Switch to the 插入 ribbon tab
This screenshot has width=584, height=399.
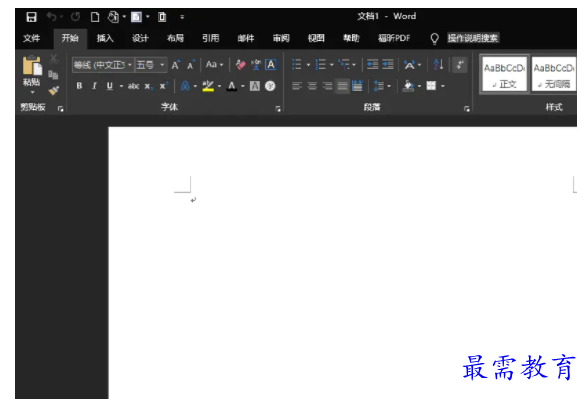coord(105,38)
